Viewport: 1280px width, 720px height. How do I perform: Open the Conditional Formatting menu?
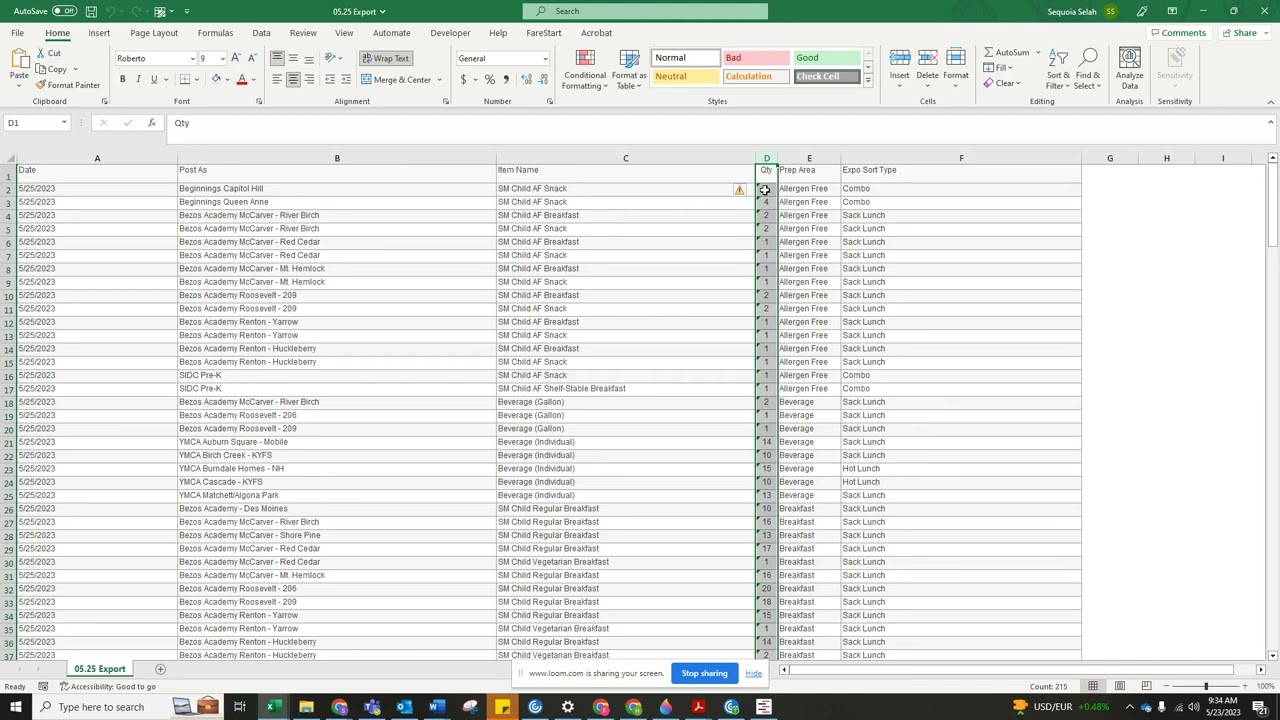[x=585, y=69]
